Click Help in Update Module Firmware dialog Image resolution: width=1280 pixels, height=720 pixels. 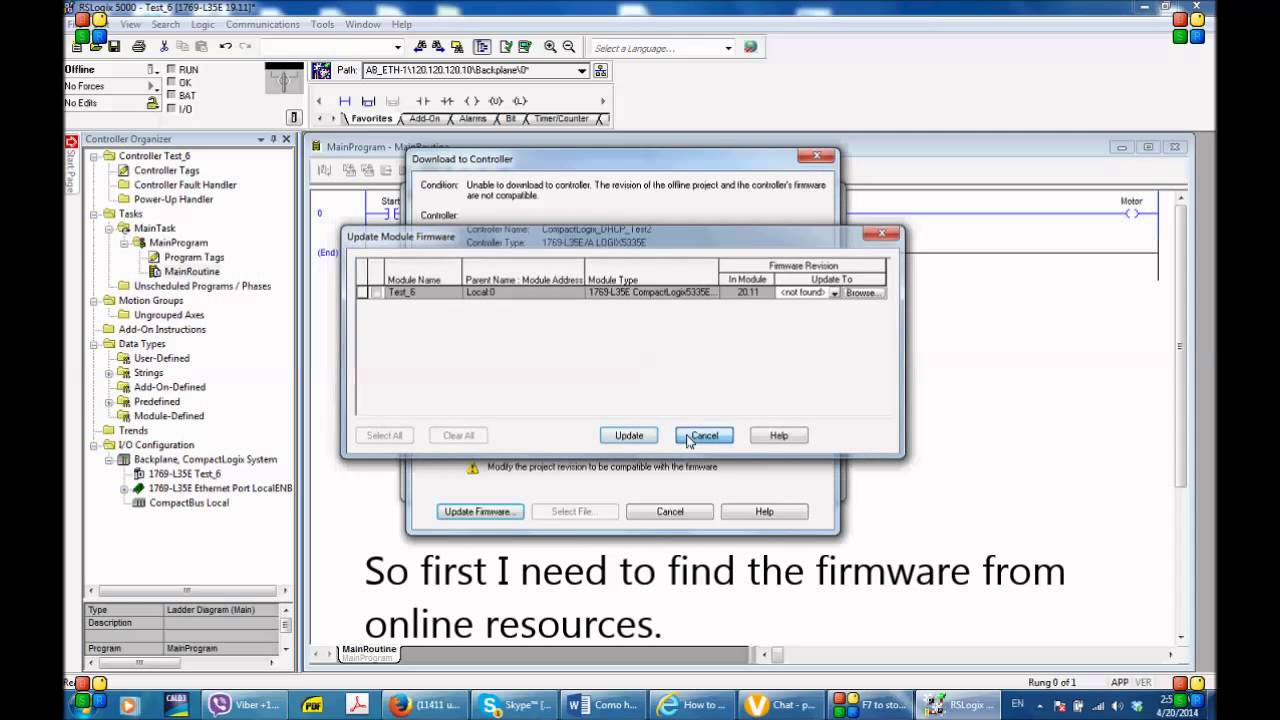click(x=779, y=435)
